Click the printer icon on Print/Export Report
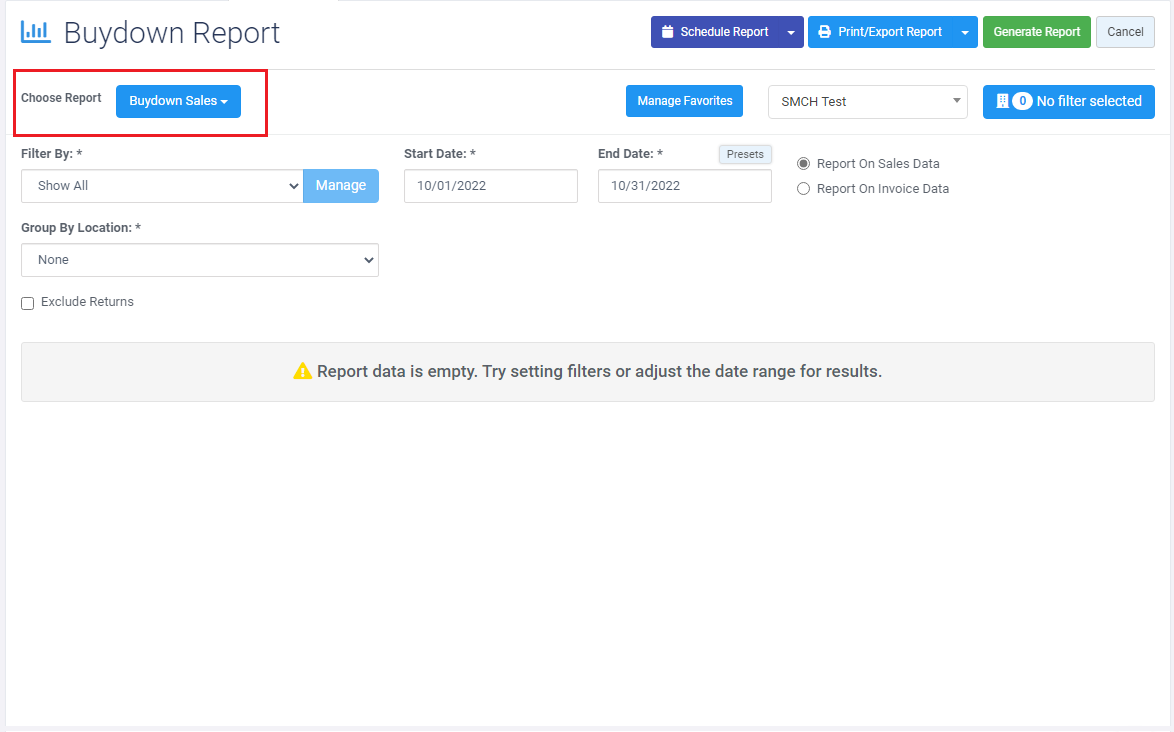Image resolution: width=1174 pixels, height=732 pixels. coord(824,32)
